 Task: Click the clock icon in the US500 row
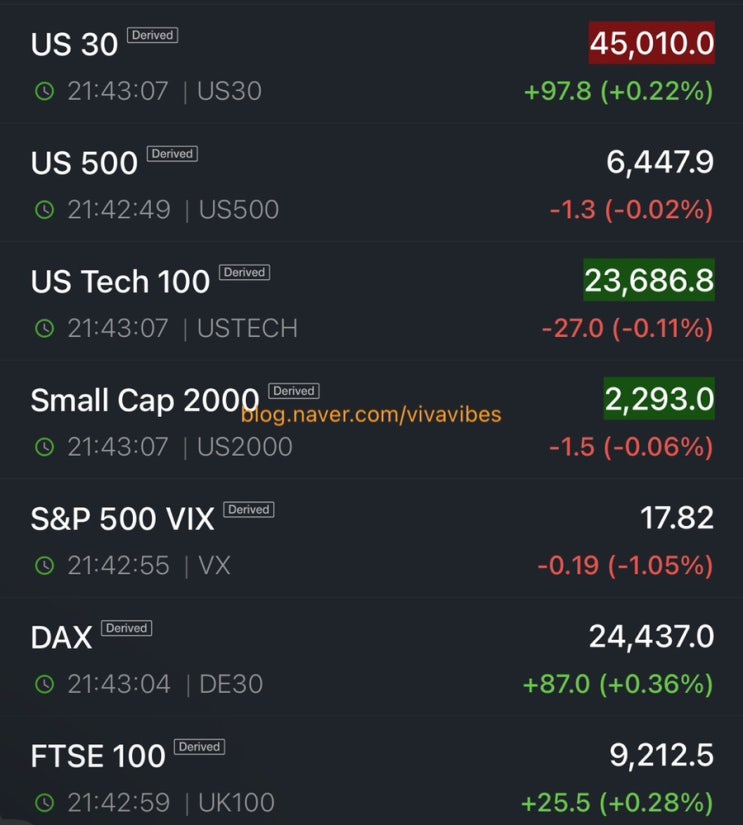click(45, 210)
